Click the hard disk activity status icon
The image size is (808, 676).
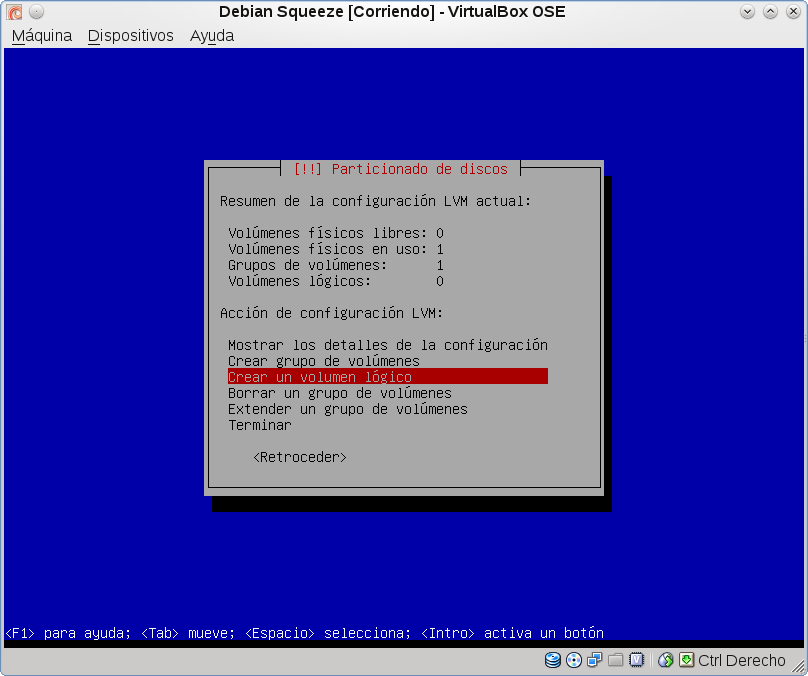tap(552, 660)
